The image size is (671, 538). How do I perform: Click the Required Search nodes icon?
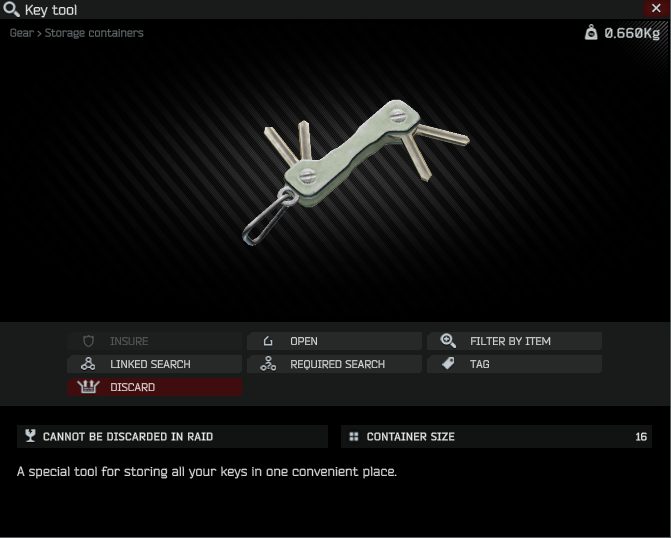[x=268, y=364]
